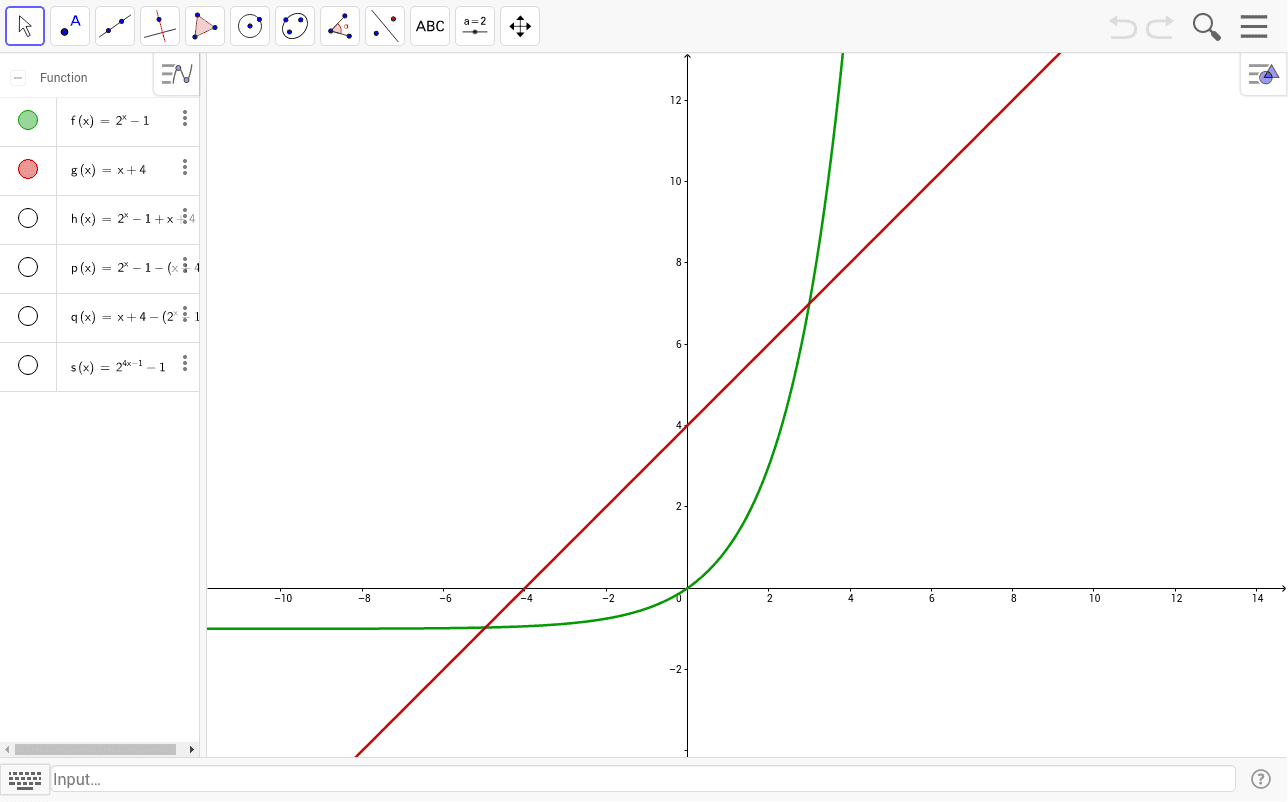Open the Algebra view style bar

point(177,74)
